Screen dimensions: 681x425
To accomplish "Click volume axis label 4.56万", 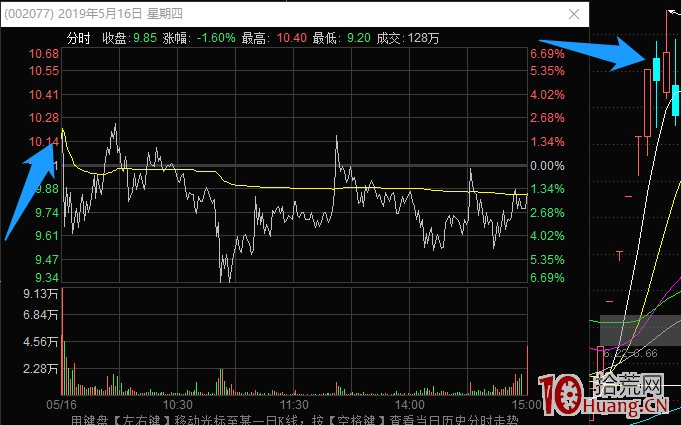I will point(40,342).
